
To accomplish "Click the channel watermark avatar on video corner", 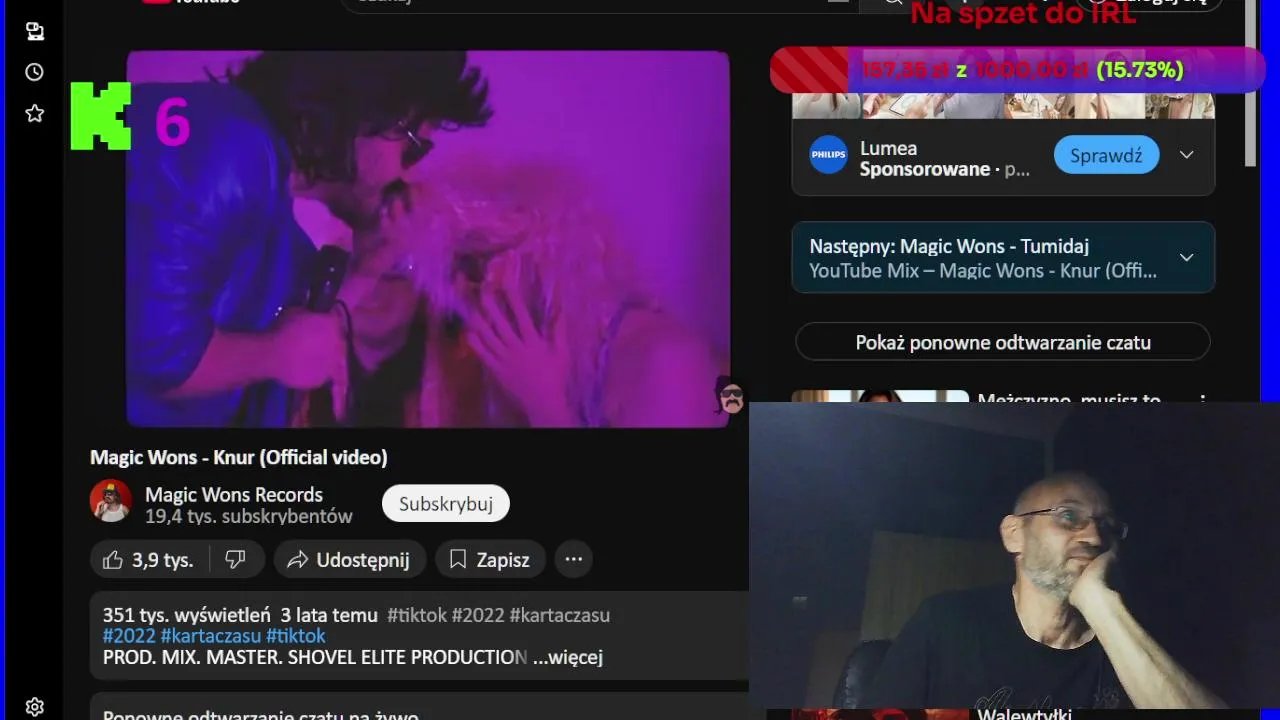I will 731,397.
